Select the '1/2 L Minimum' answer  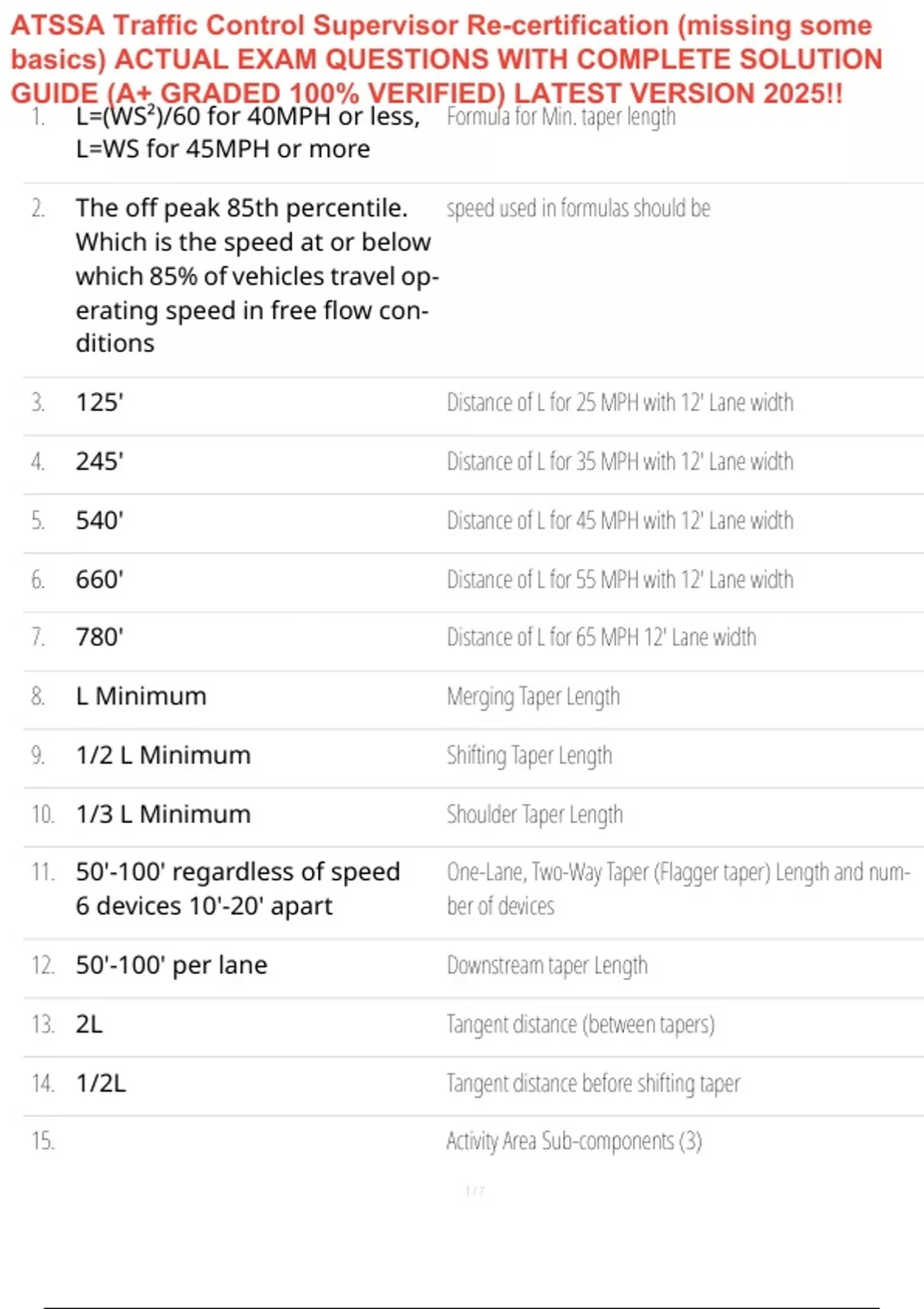click(163, 755)
